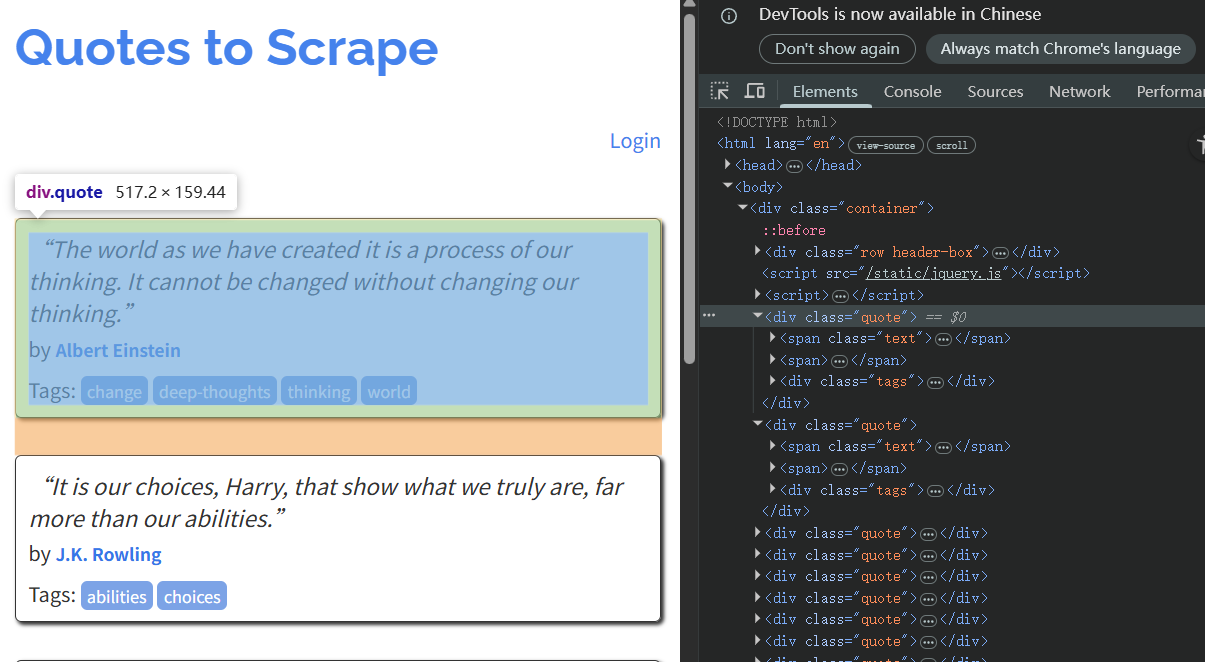
Task: Expand span text in selected quote
Action: pos(773,337)
